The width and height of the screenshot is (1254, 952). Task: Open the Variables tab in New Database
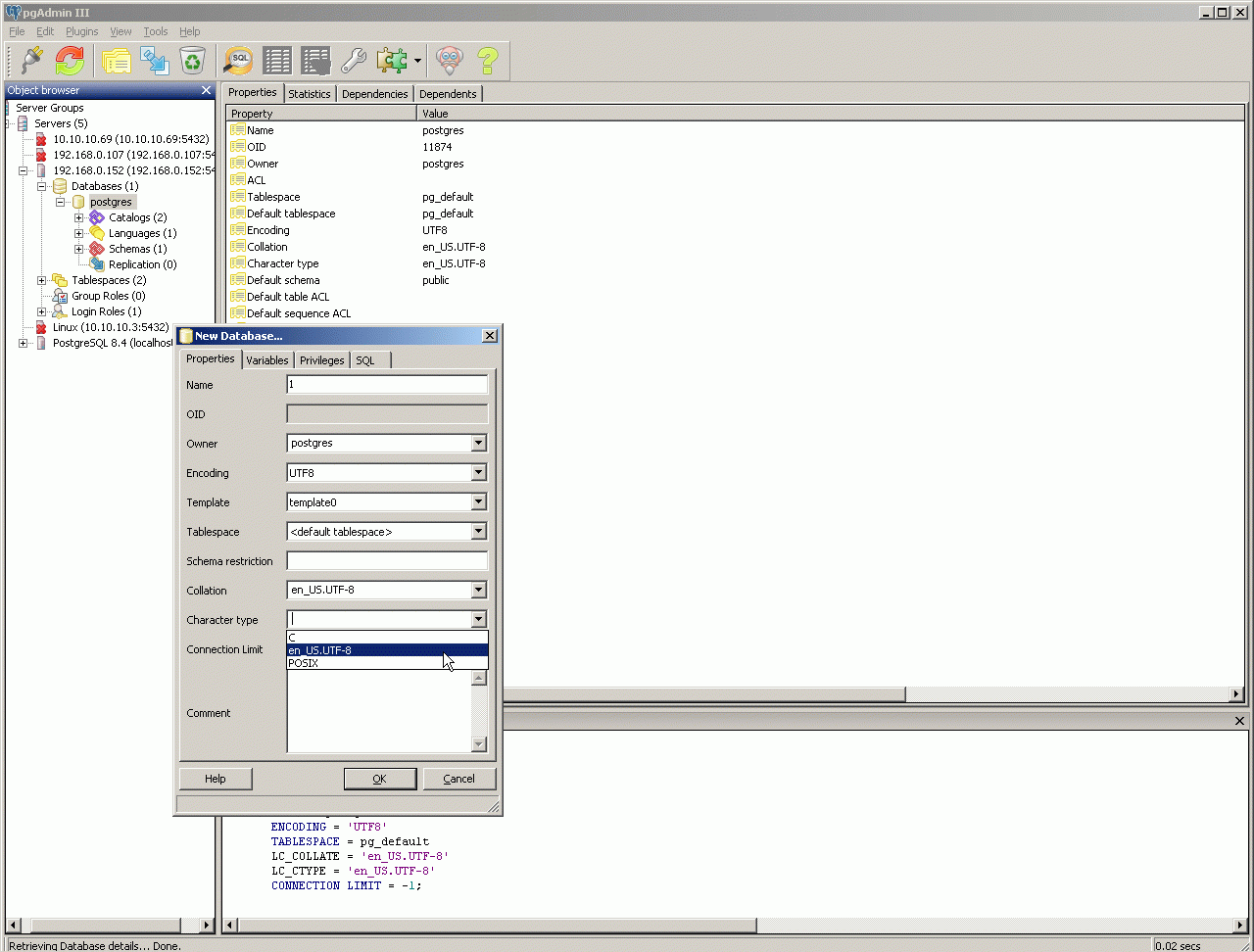pyautogui.click(x=267, y=360)
